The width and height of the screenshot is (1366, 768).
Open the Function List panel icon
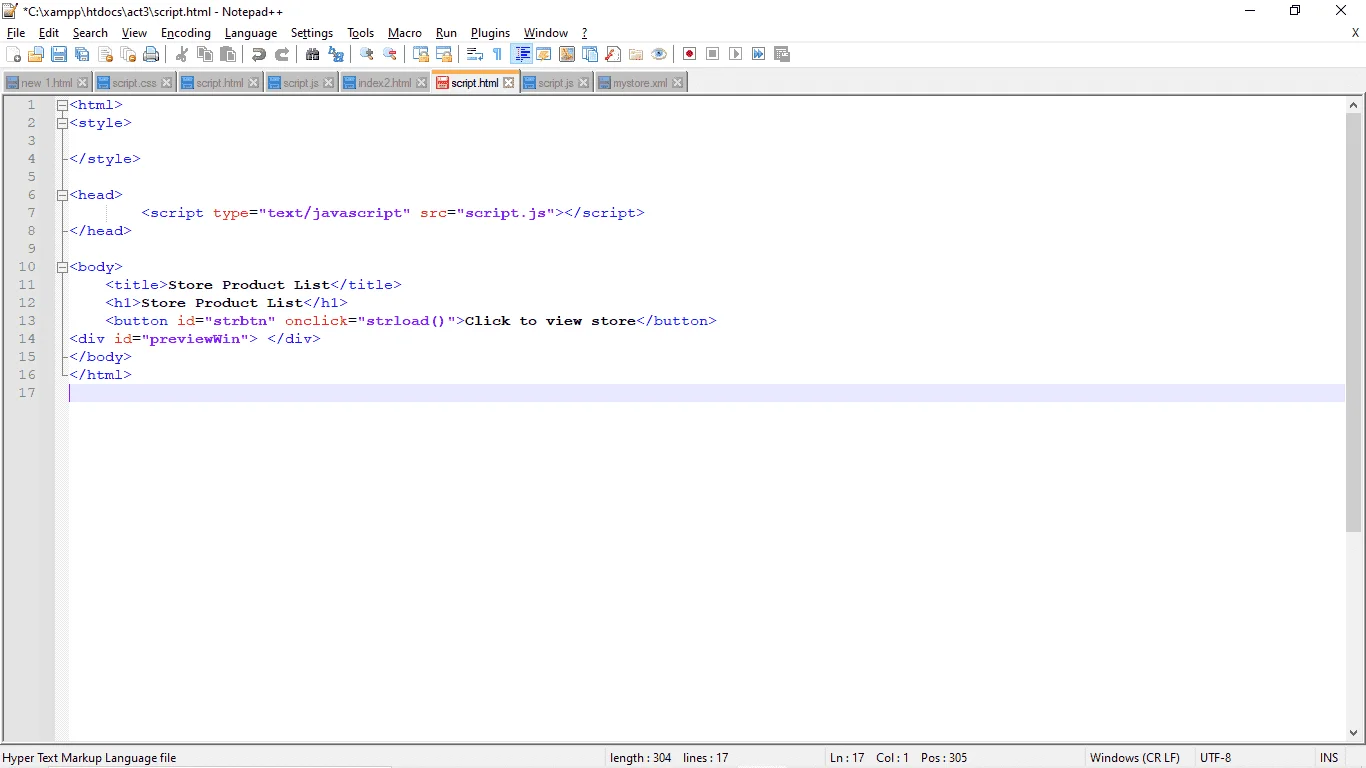(x=613, y=54)
